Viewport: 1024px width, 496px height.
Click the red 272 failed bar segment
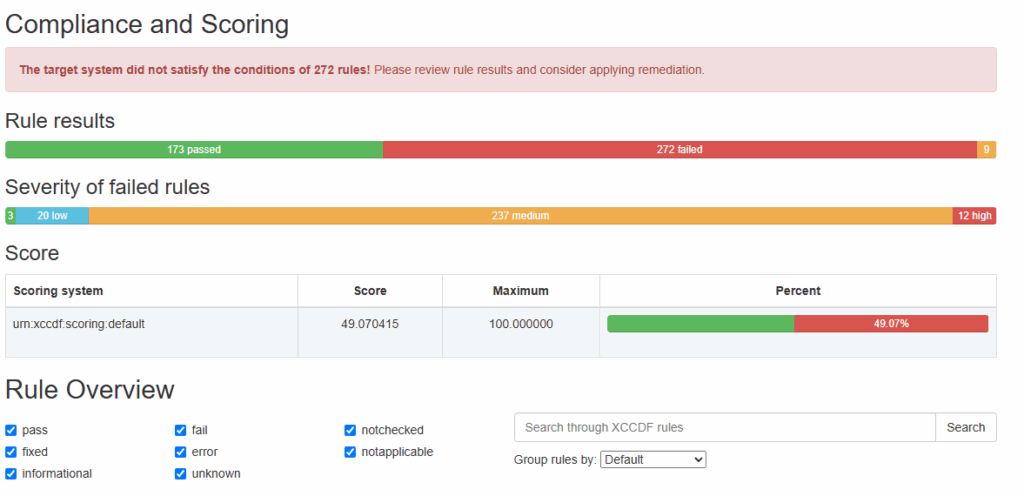(x=679, y=150)
